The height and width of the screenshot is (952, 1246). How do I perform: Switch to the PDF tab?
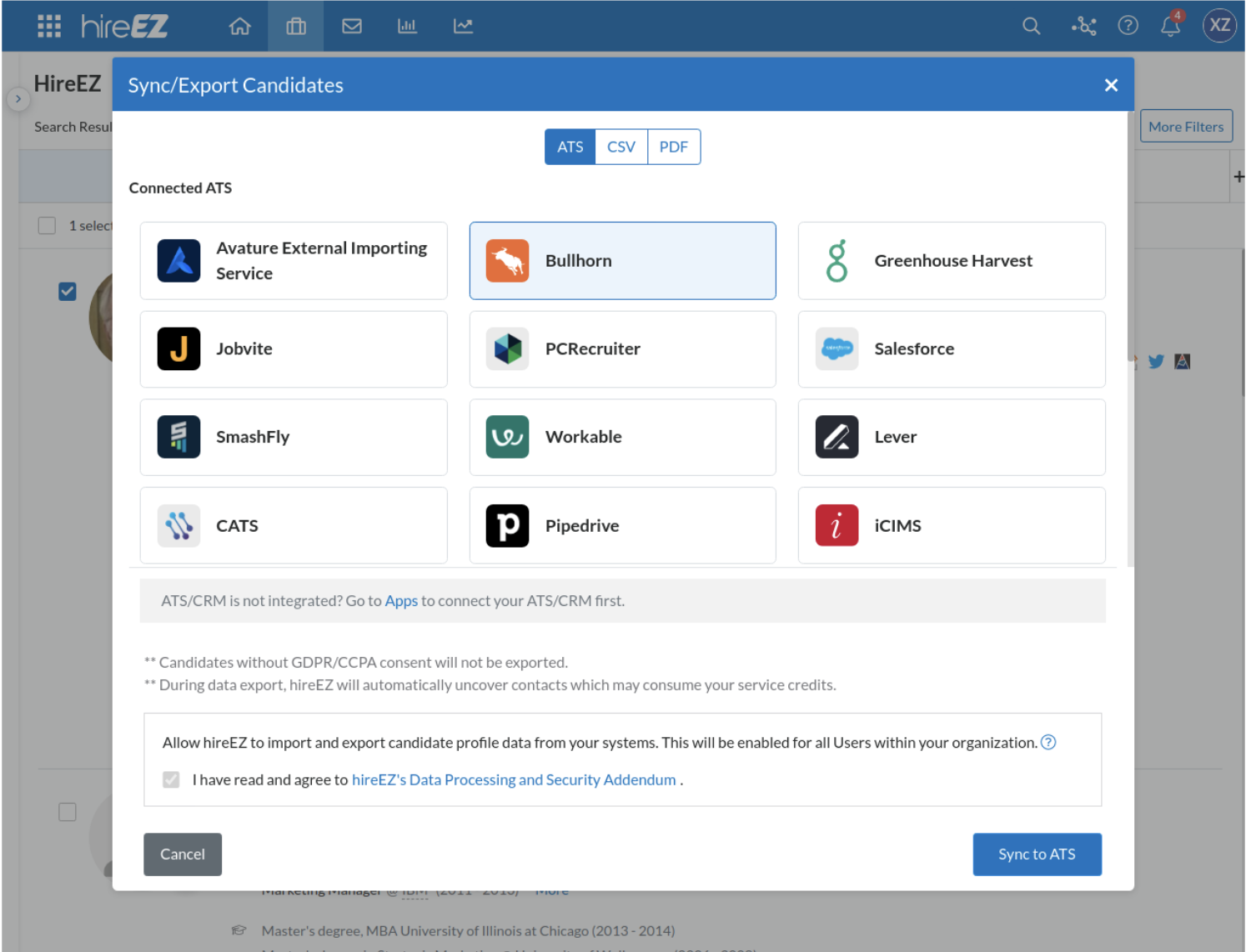[673, 147]
